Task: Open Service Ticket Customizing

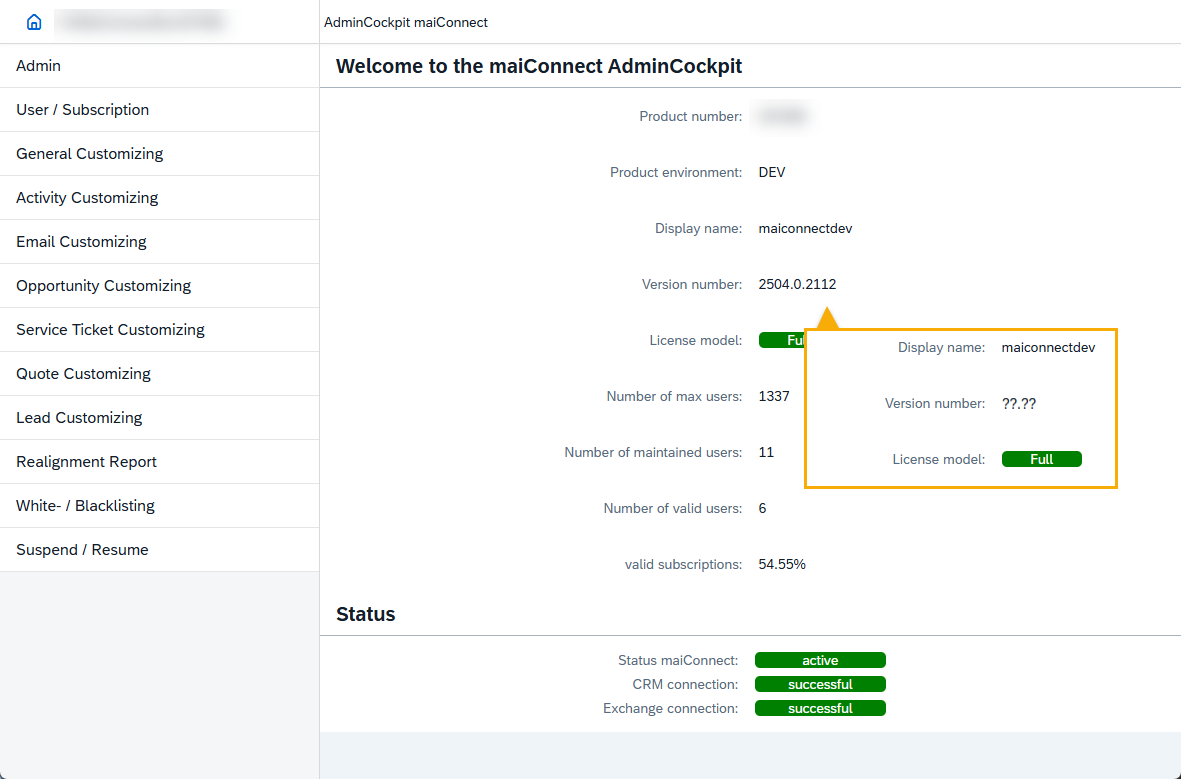Action: click(110, 330)
